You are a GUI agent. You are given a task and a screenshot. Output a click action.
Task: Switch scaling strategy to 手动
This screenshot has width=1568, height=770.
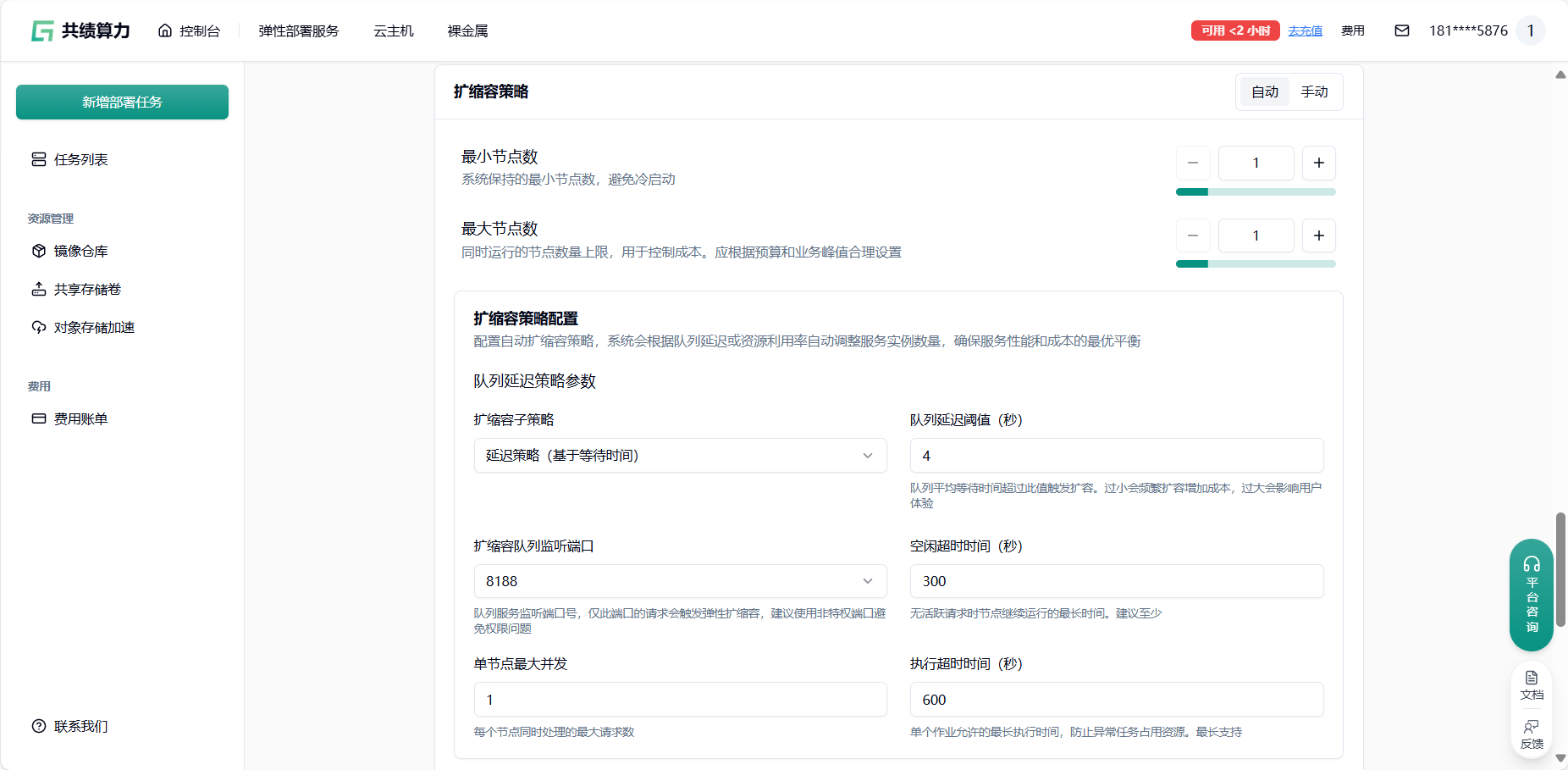pyautogui.click(x=1314, y=91)
